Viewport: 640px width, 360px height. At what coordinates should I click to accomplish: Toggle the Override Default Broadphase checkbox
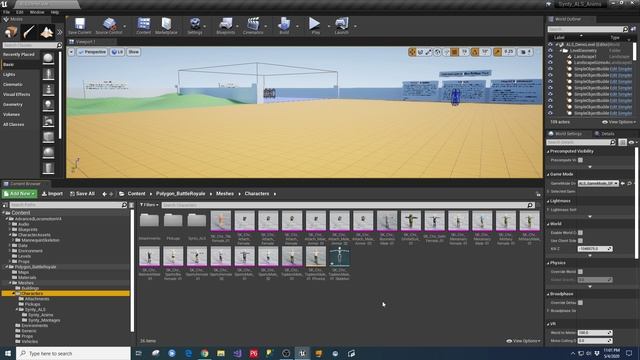(580, 303)
